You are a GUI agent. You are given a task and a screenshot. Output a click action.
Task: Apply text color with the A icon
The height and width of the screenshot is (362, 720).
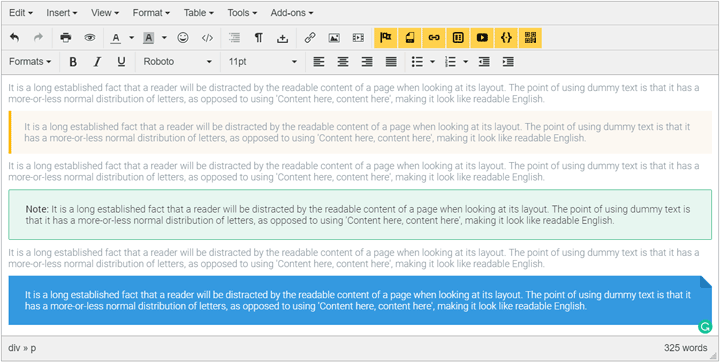[x=116, y=38]
